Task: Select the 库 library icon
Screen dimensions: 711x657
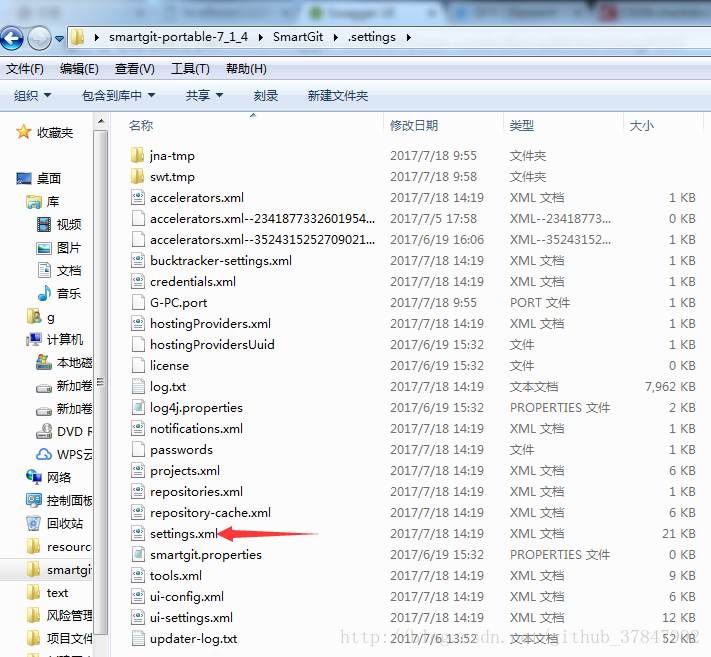Action: click(34, 202)
